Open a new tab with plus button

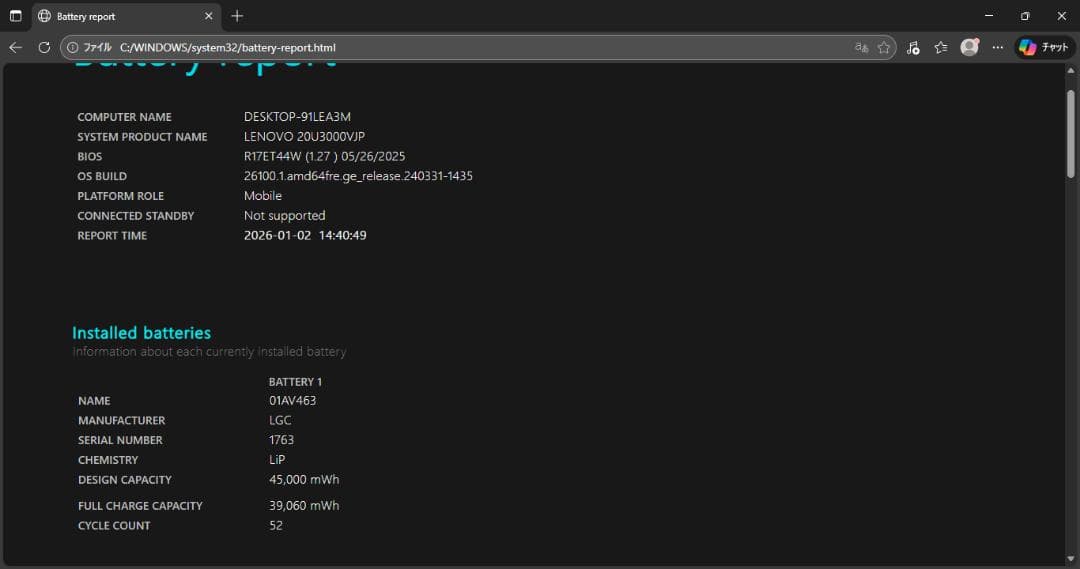click(x=237, y=16)
